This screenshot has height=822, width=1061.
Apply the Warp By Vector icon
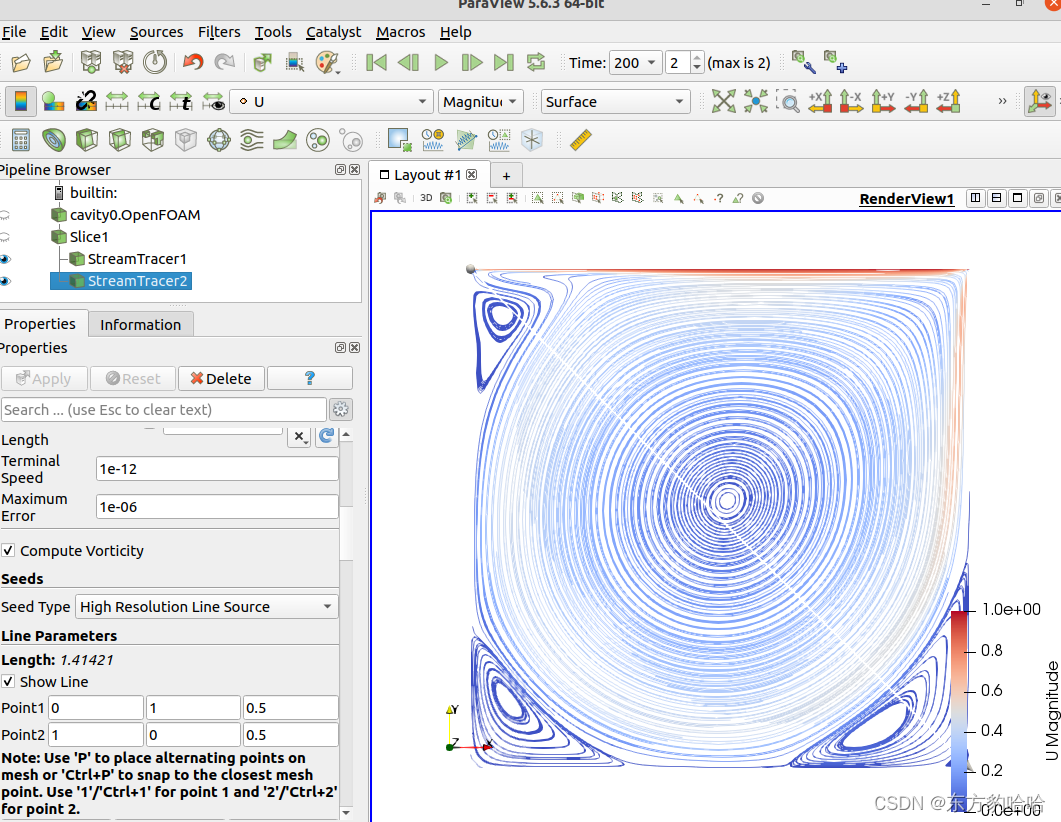point(285,140)
